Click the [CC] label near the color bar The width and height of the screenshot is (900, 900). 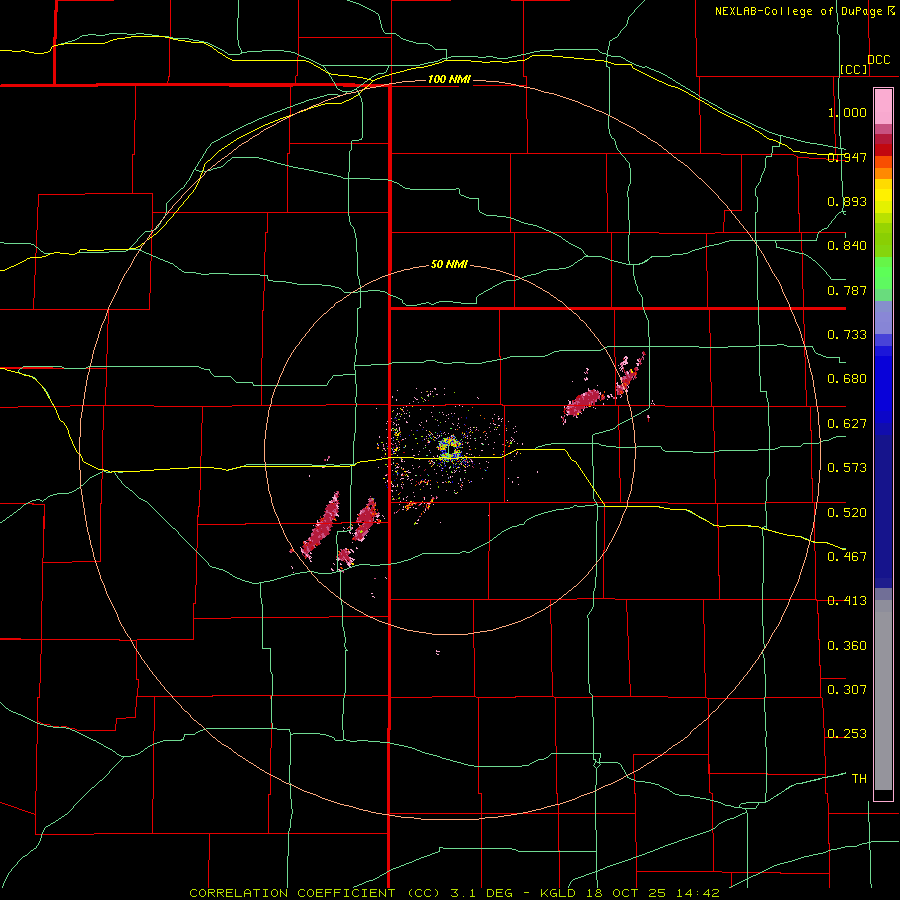coord(854,69)
